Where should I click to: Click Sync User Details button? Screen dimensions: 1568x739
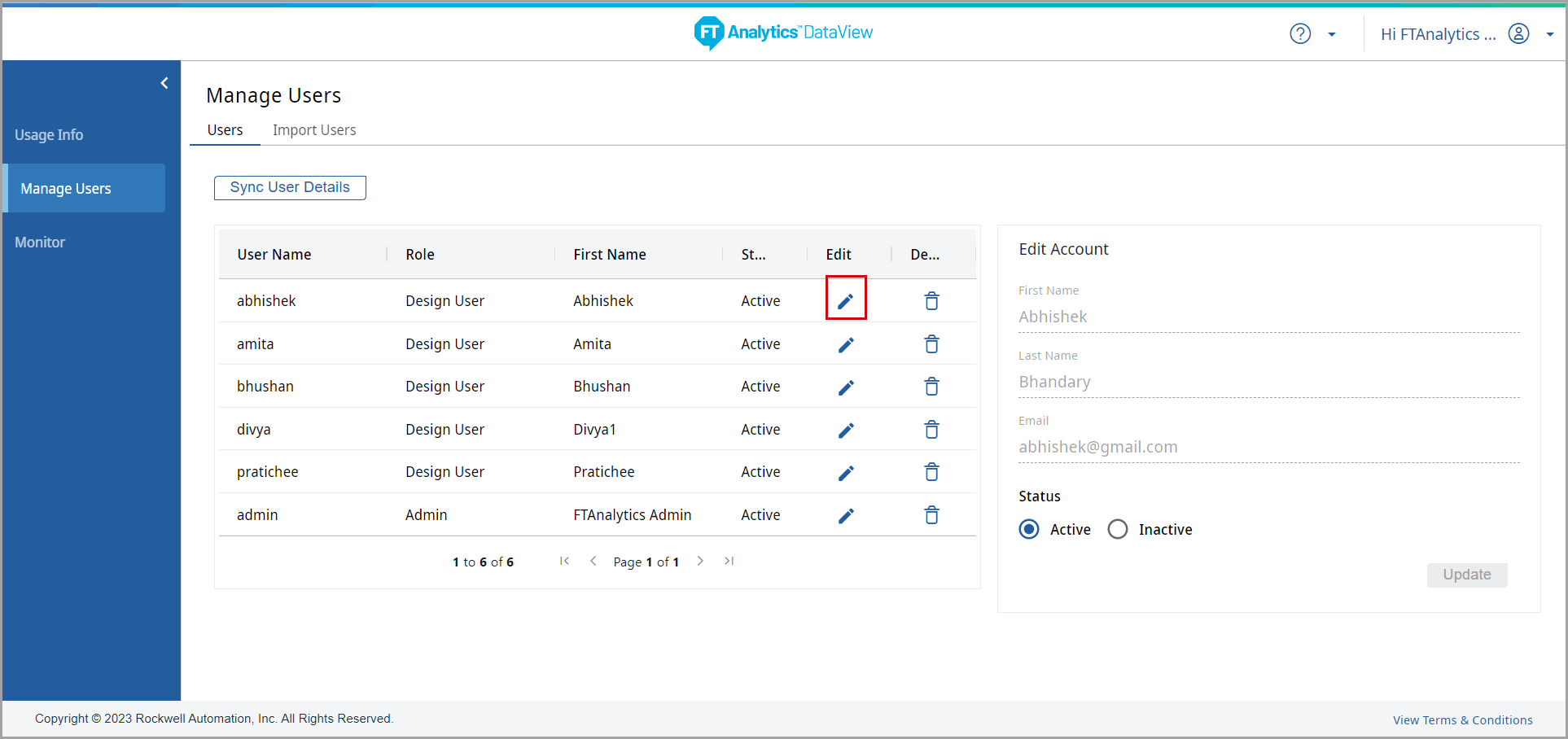click(290, 187)
